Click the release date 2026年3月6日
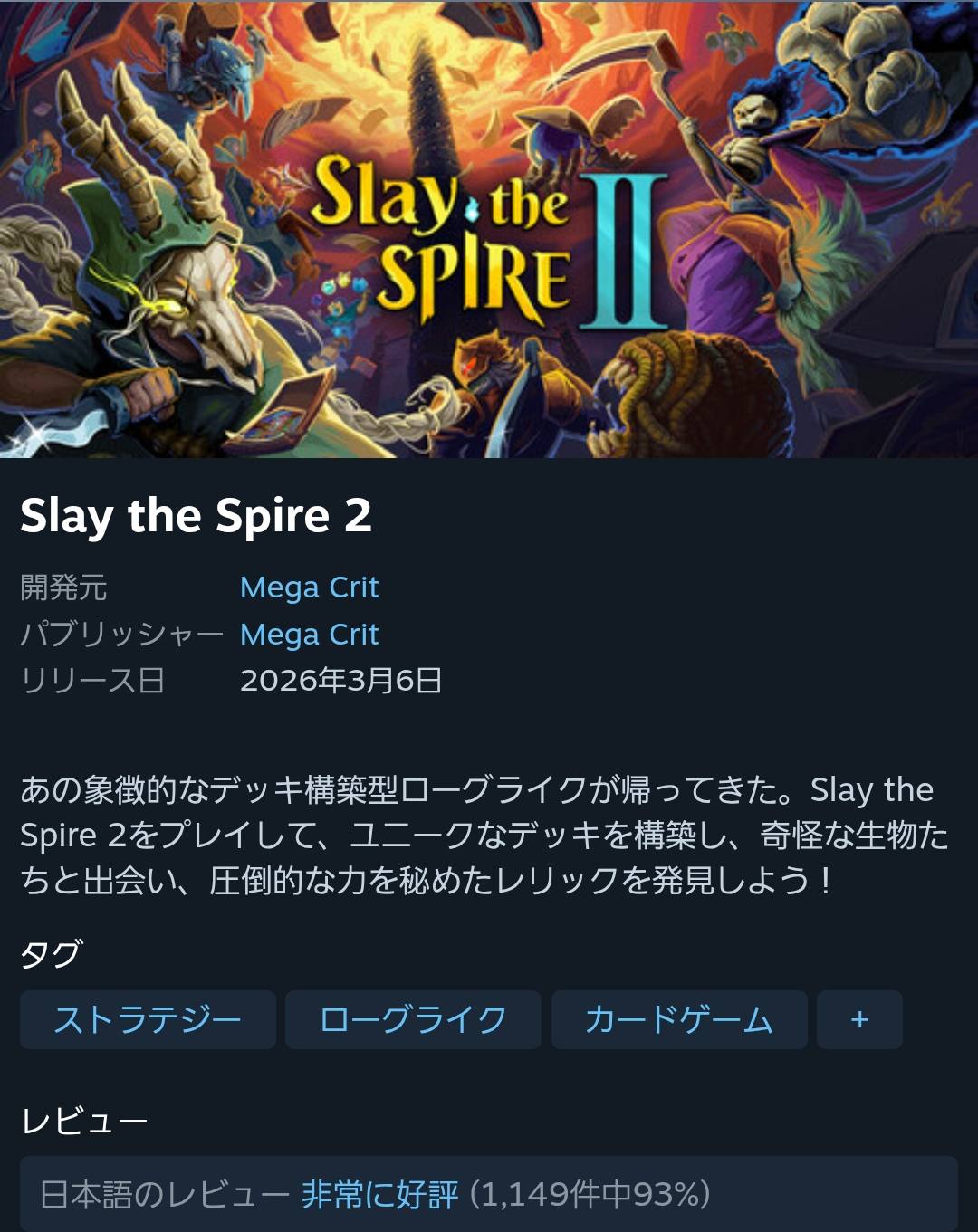The width and height of the screenshot is (978, 1232). 340,681
